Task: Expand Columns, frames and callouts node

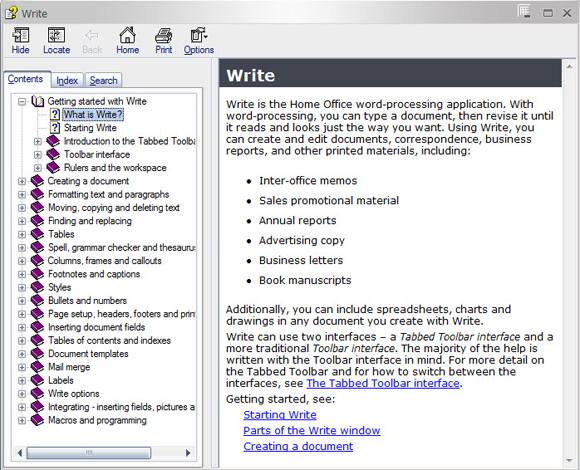Action: point(22,261)
